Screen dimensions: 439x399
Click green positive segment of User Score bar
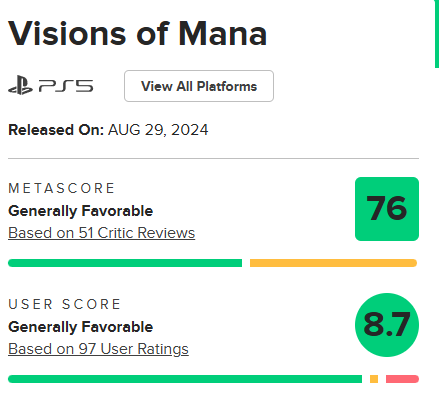pyautogui.click(x=185, y=379)
